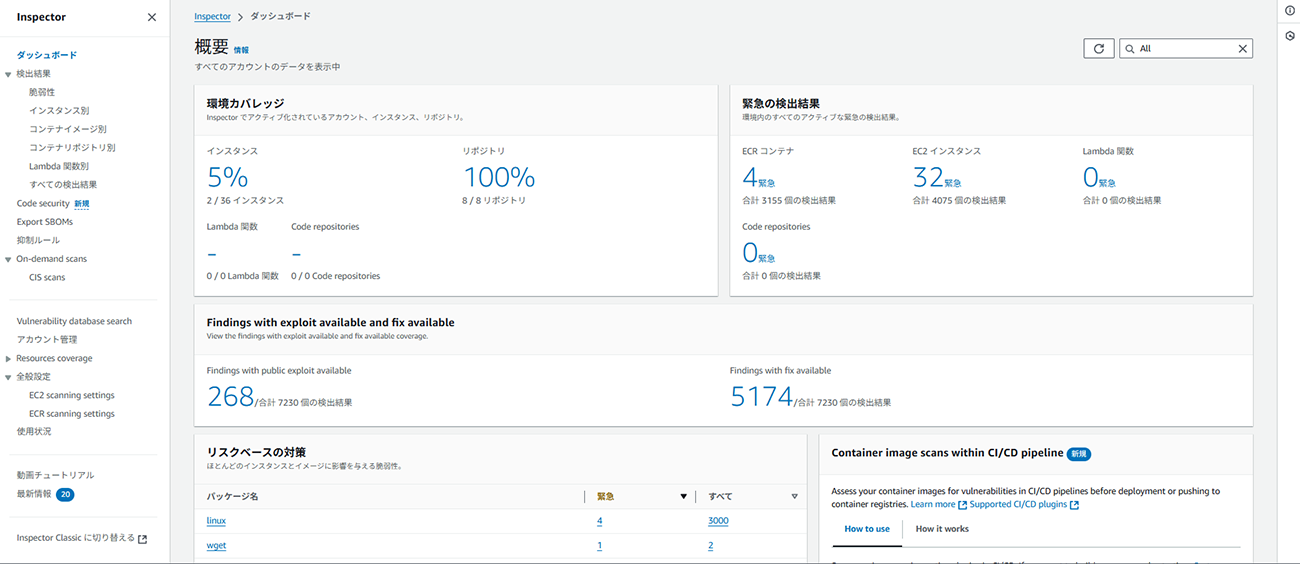
Task: Close the Inspector navigation panel
Action: [151, 17]
